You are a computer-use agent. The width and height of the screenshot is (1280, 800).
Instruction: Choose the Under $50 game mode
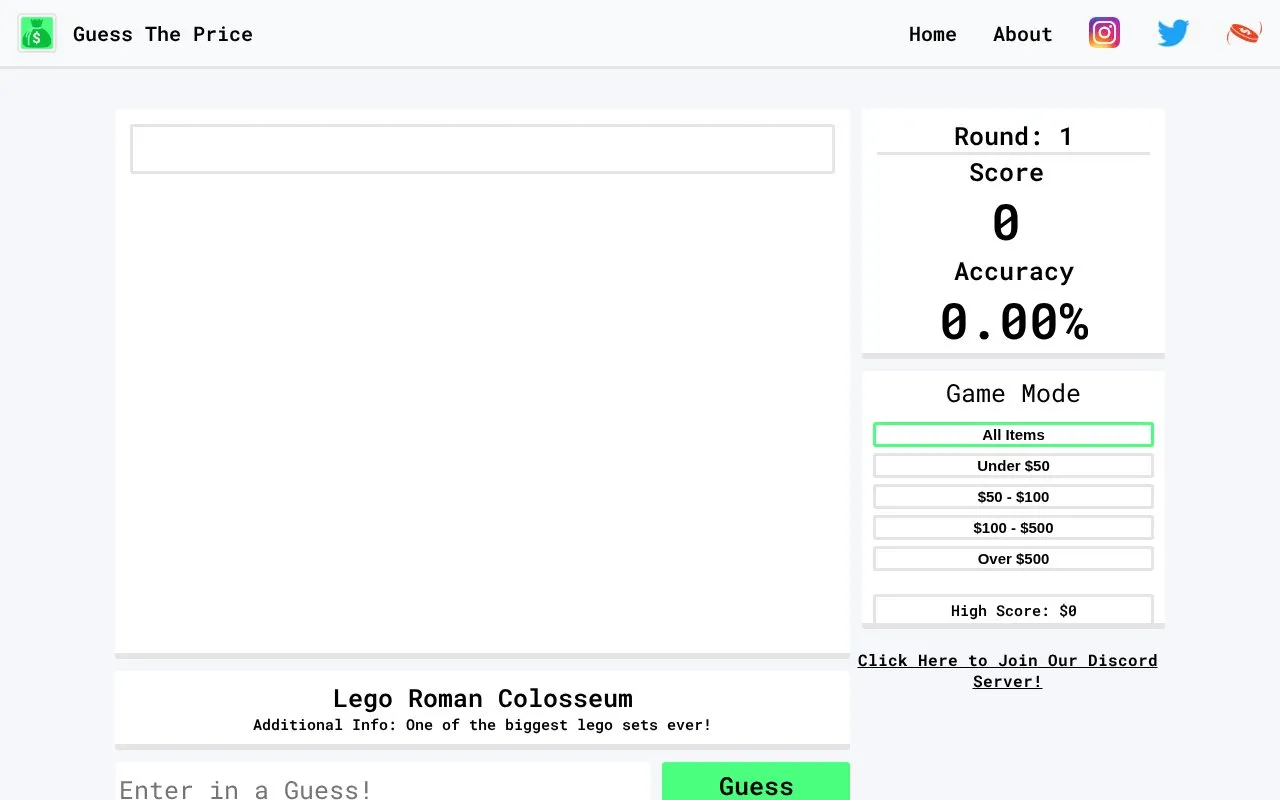tap(1013, 465)
